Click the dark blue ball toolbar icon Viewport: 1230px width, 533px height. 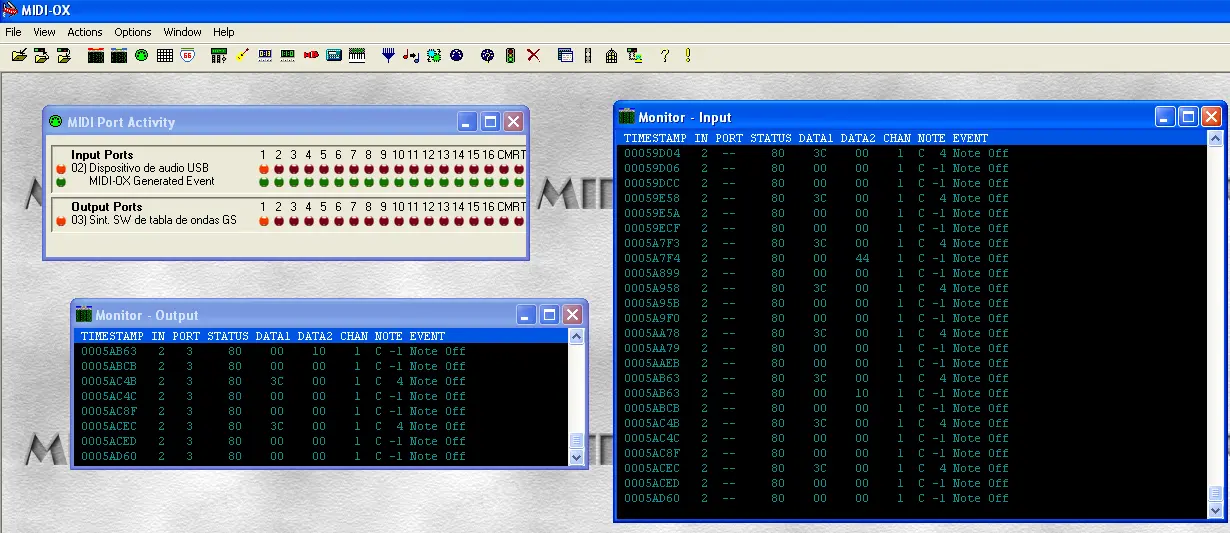coord(457,56)
